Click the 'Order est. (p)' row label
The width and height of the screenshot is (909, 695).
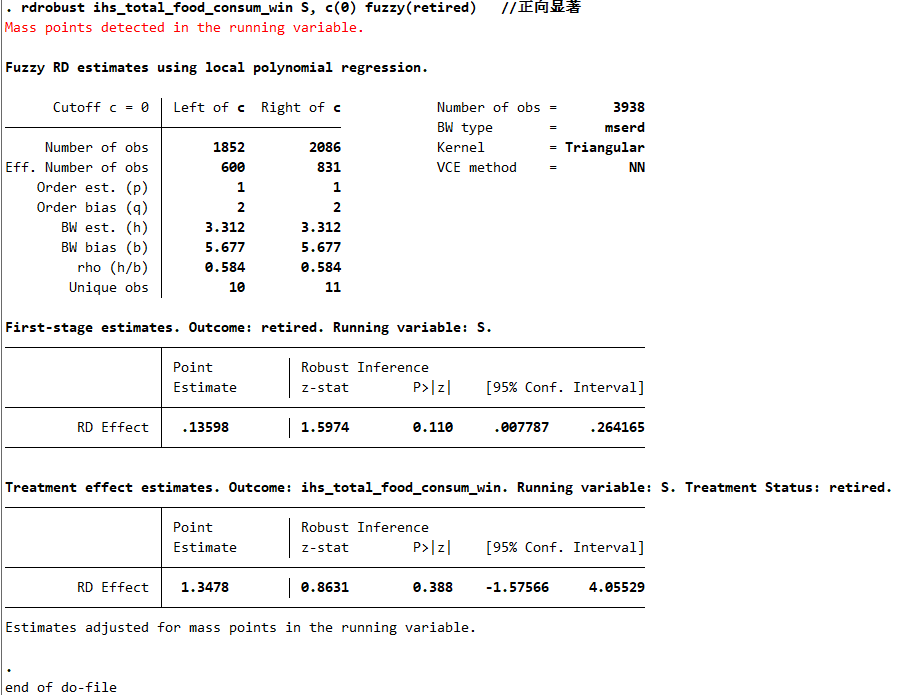tap(93, 188)
